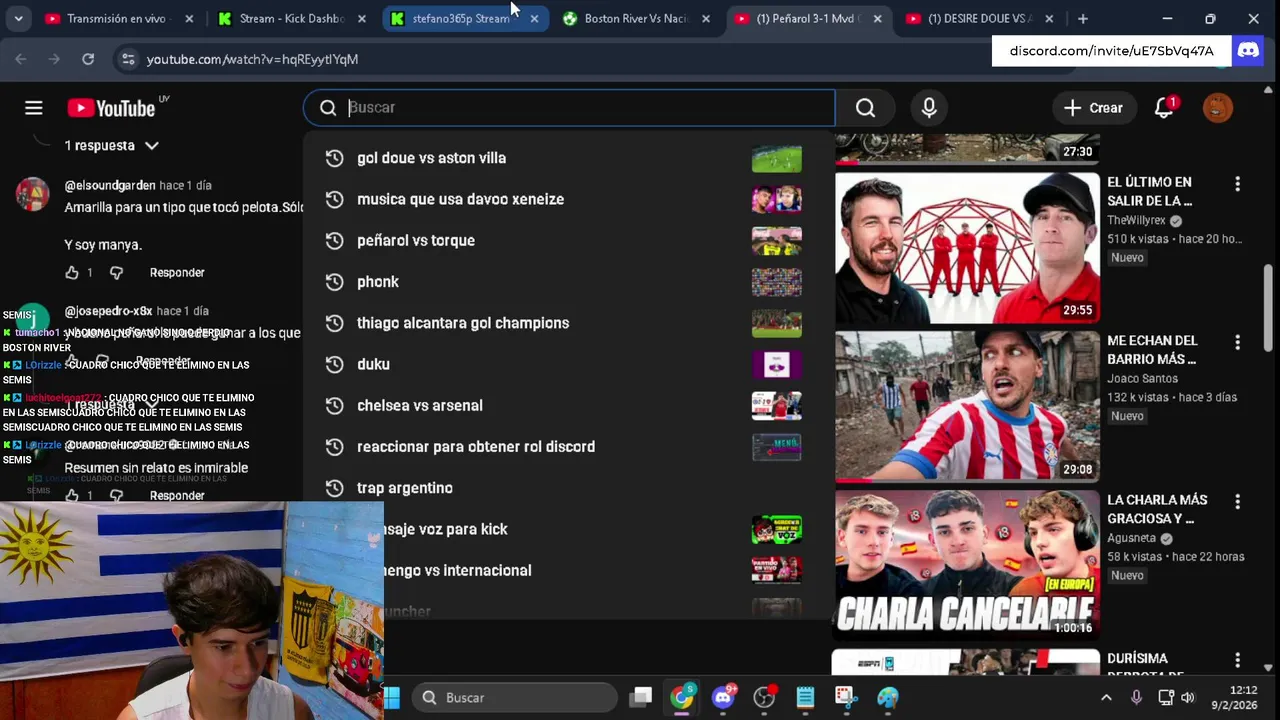Click the search magnifier button
Viewport: 1280px width, 720px height.
[x=865, y=108]
